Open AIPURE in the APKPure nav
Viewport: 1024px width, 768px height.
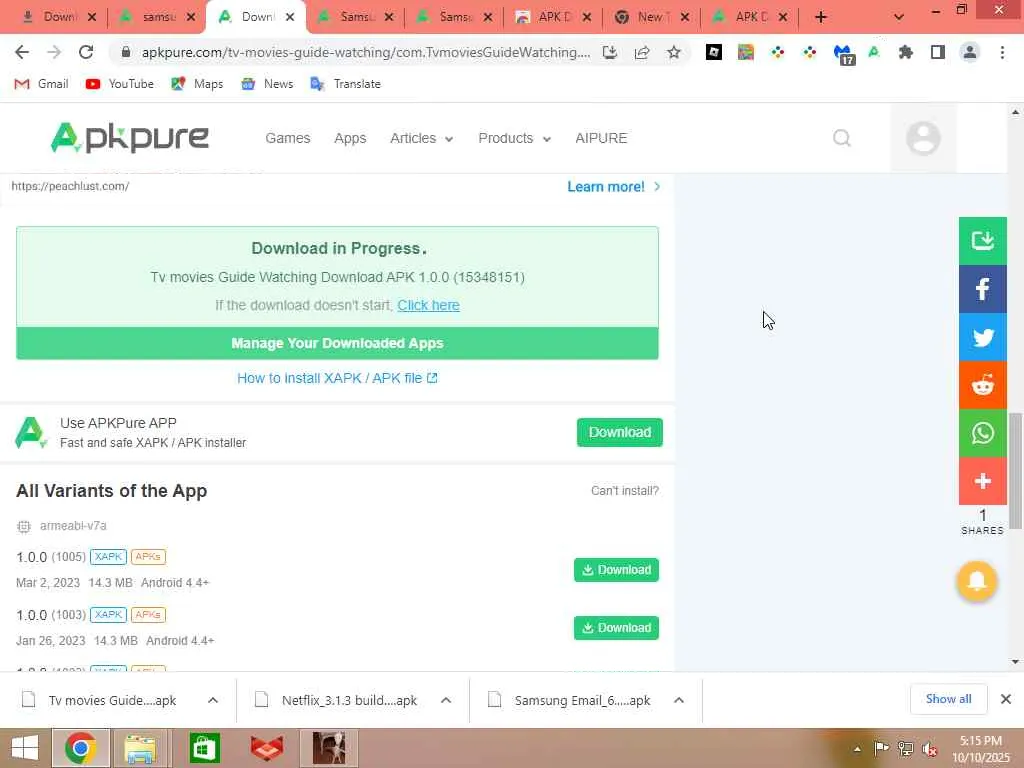click(x=601, y=138)
